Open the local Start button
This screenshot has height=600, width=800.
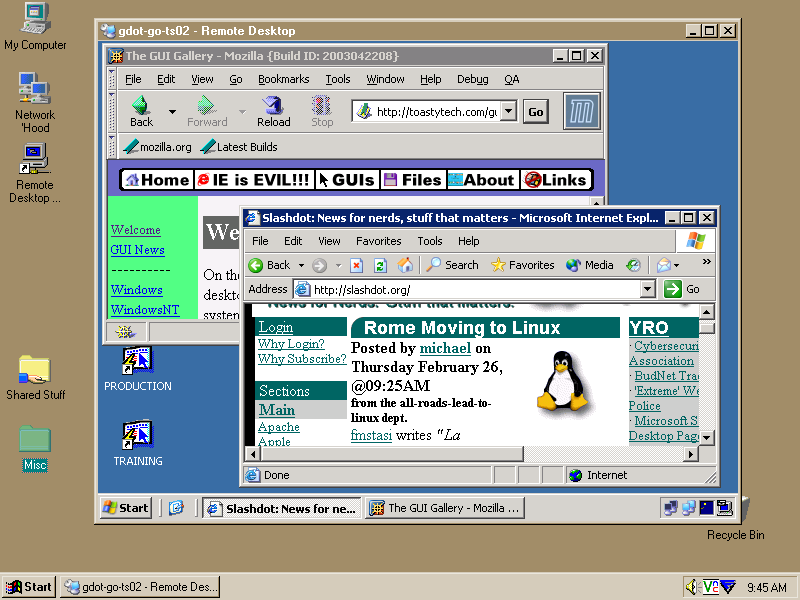pyautogui.click(x=29, y=587)
